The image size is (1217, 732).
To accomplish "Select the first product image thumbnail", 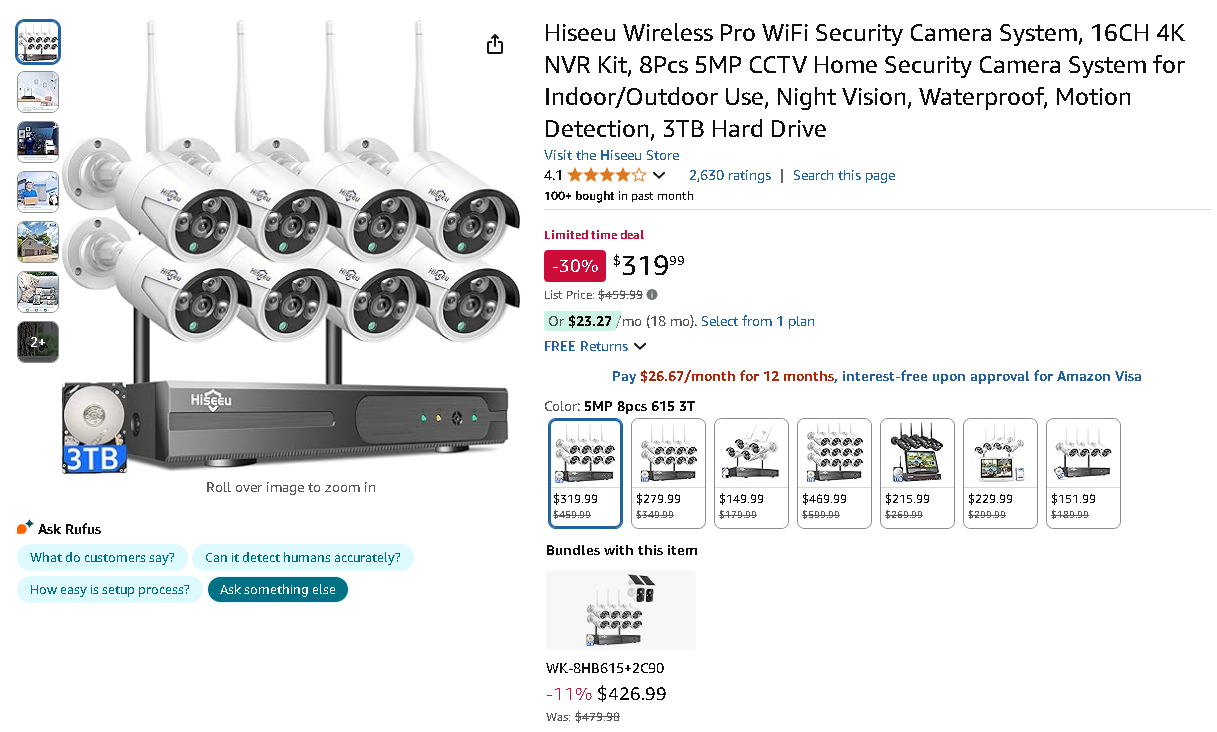I will [38, 42].
